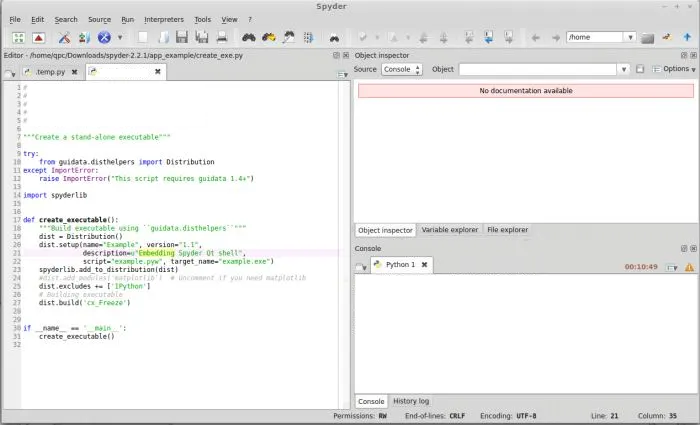Open the Run menu
This screenshot has height=425, width=700.
pyautogui.click(x=127, y=20)
